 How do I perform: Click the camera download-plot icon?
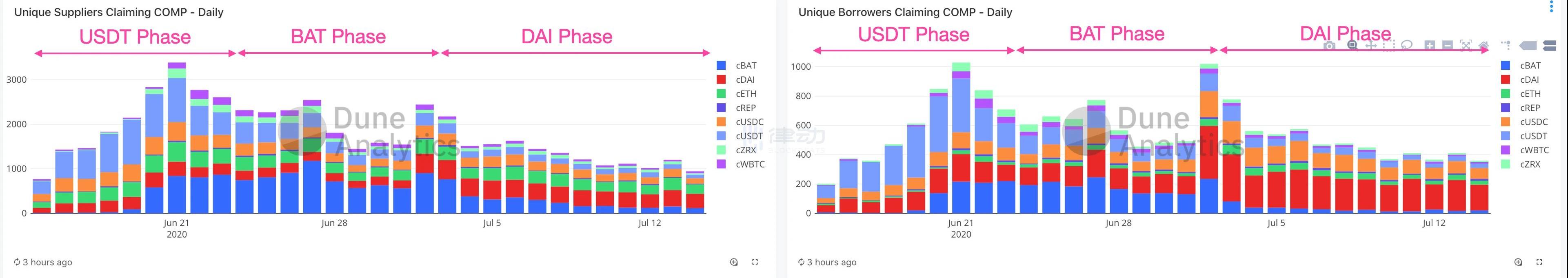pos(1329,46)
